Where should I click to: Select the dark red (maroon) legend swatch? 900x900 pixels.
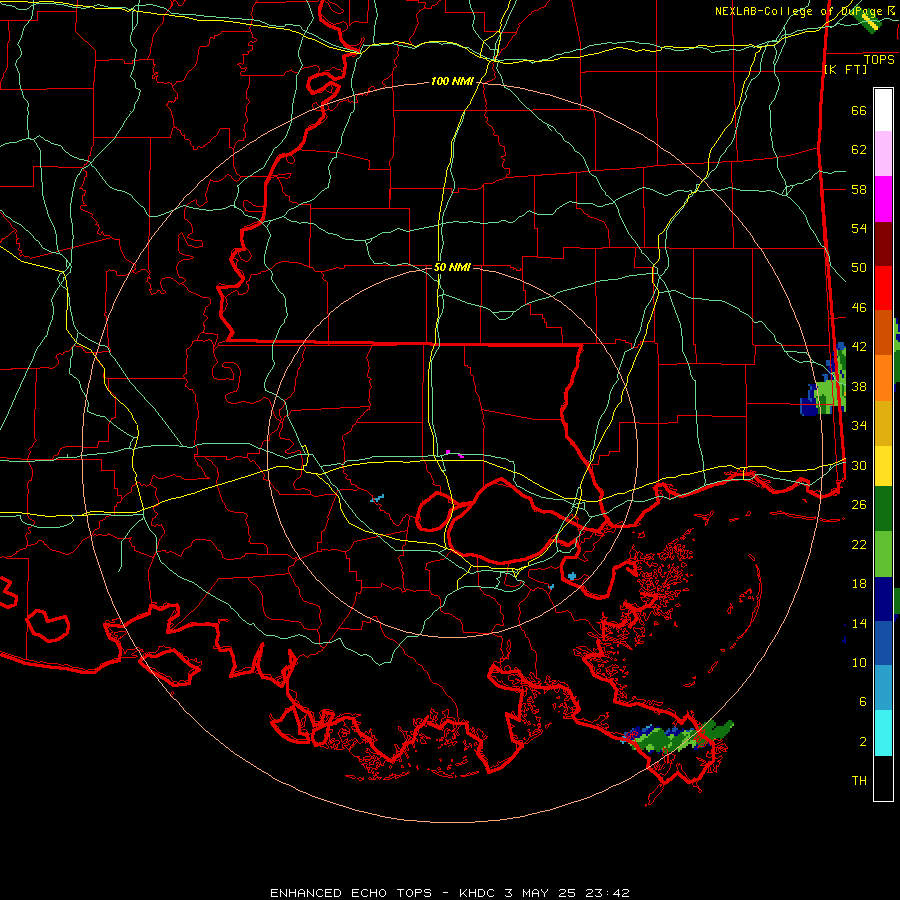click(x=883, y=244)
